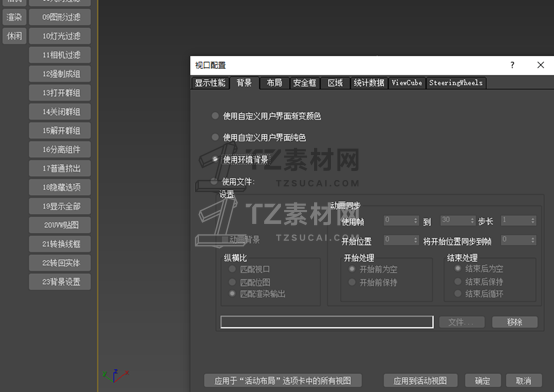This screenshot has height=392, width=554.
Task: Choose 使用自定义用户界面纯色 radio option
Action: (215, 137)
